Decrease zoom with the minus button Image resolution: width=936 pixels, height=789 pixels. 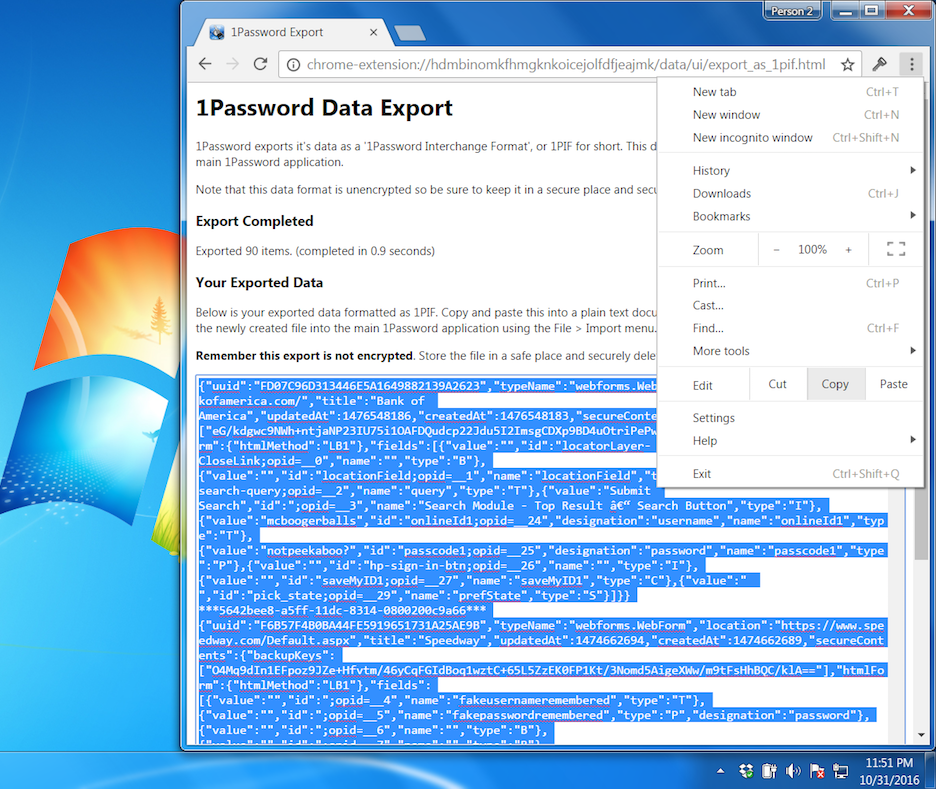coord(776,249)
